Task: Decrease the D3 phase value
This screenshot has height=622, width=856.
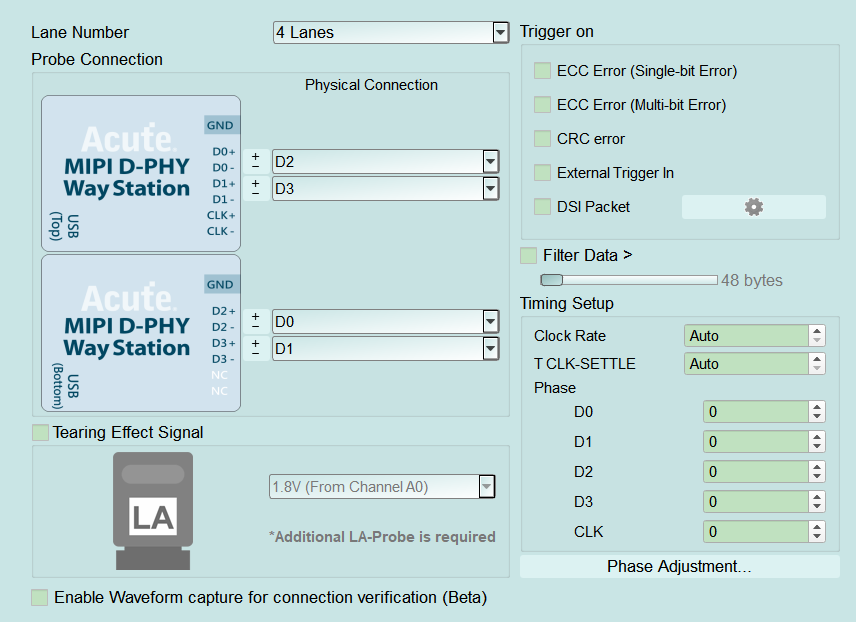Action: click(817, 507)
